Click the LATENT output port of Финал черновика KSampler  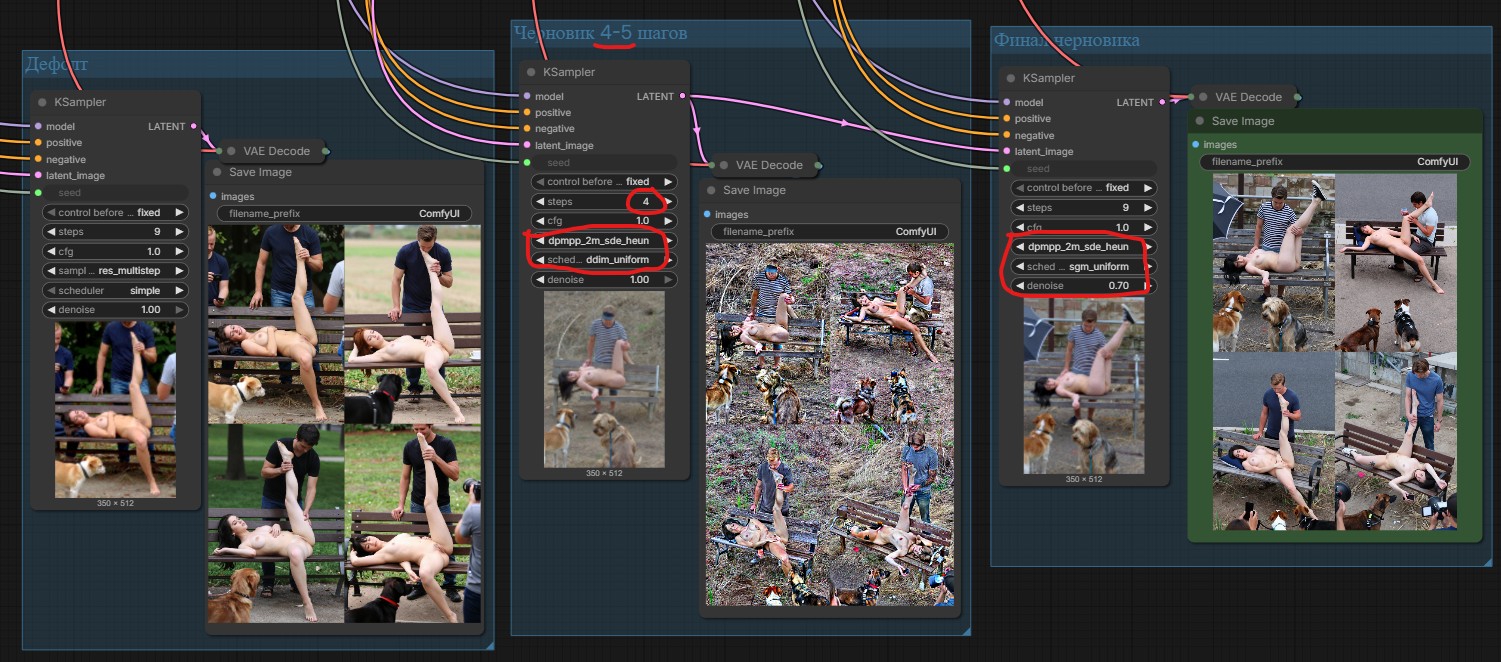[1163, 102]
